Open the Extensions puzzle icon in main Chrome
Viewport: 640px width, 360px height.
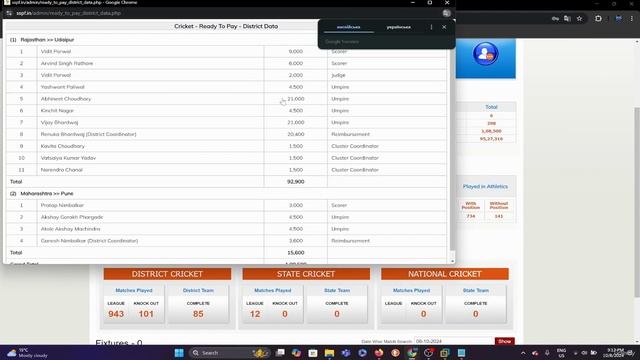[x=598, y=18]
